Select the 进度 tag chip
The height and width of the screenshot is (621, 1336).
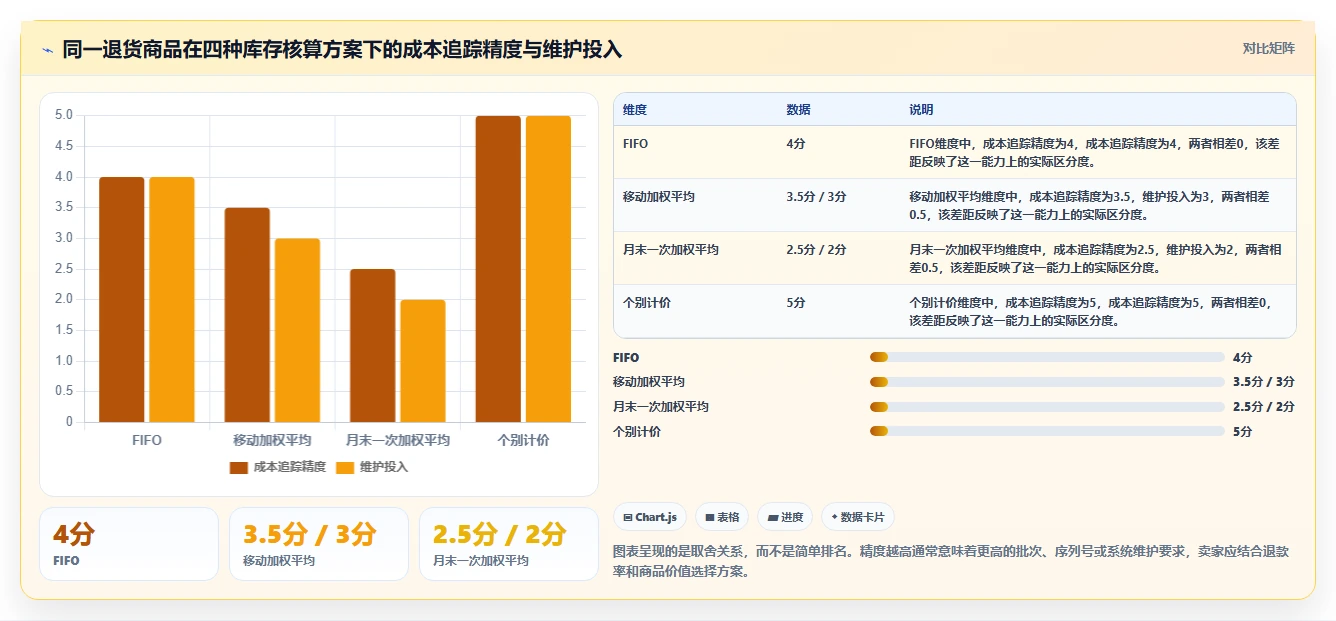pyautogui.click(x=785, y=517)
